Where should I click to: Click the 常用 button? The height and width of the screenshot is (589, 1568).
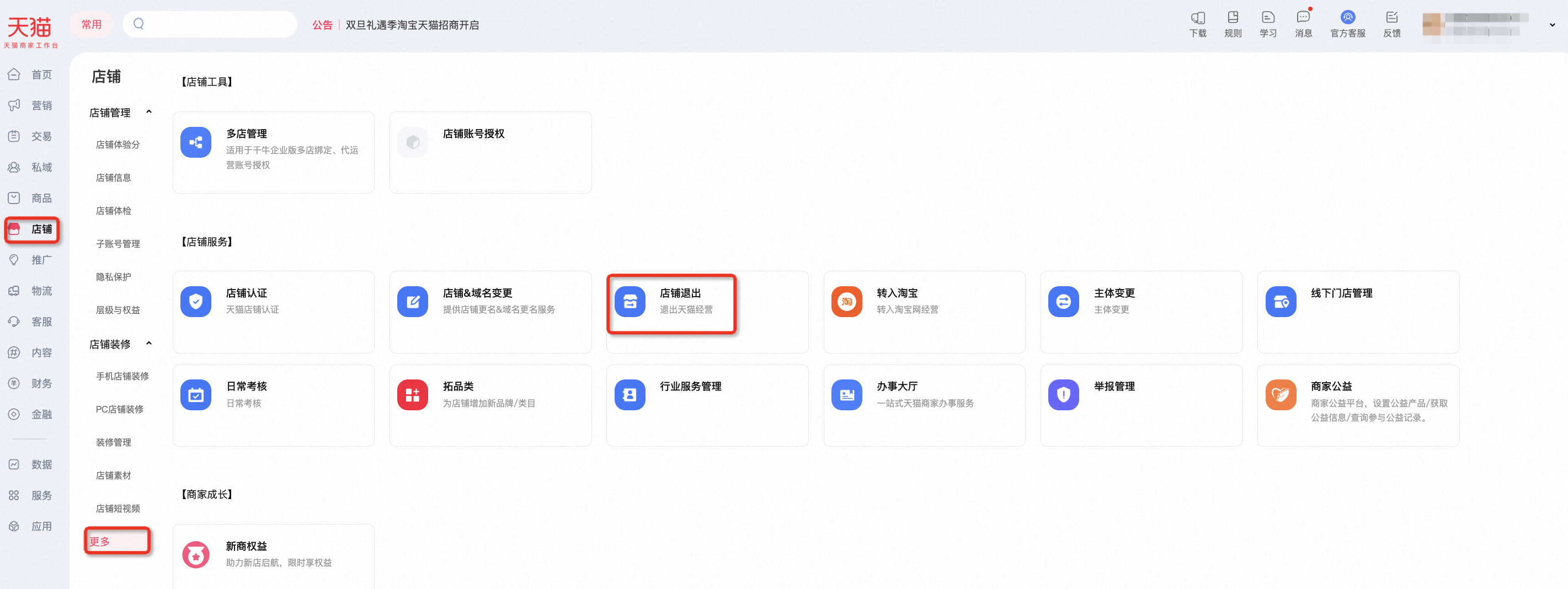[91, 24]
